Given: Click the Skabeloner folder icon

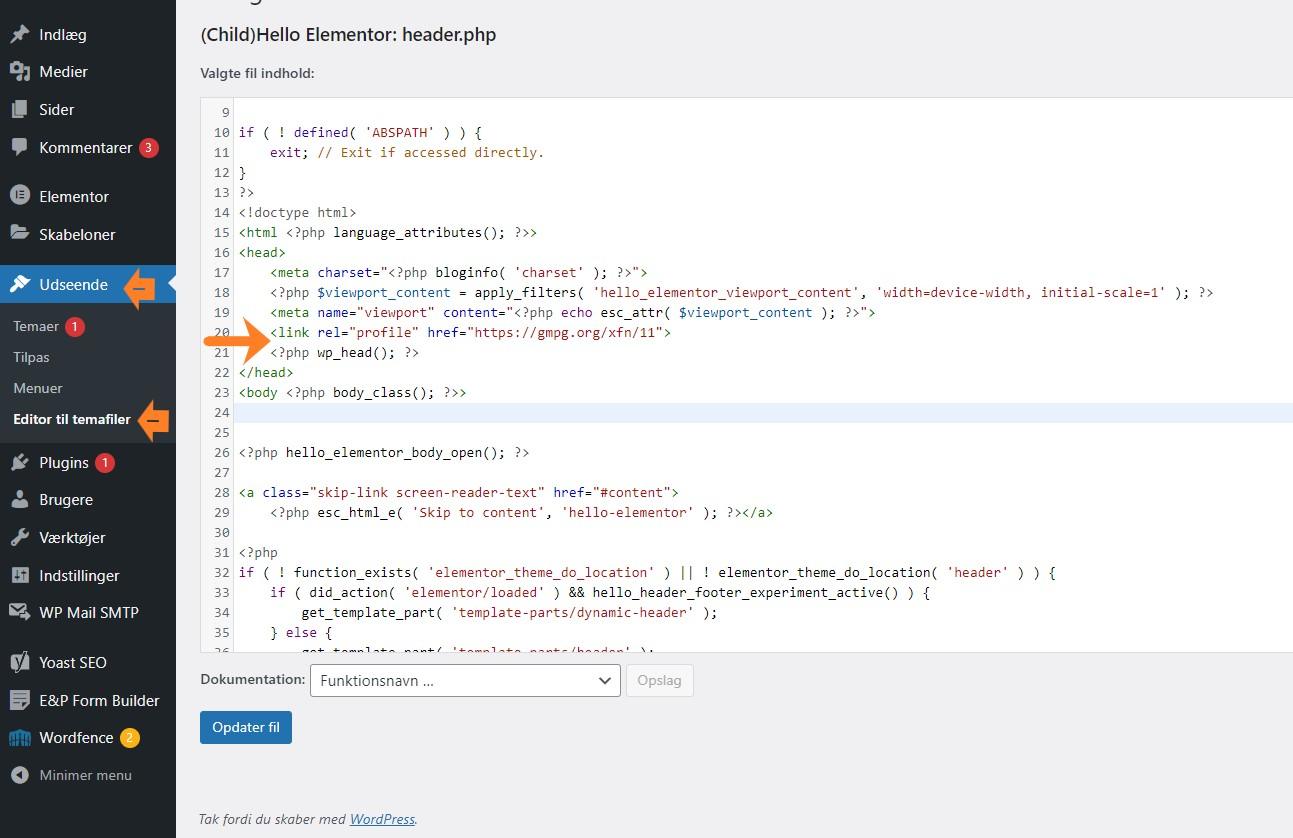Looking at the screenshot, I should pos(20,233).
